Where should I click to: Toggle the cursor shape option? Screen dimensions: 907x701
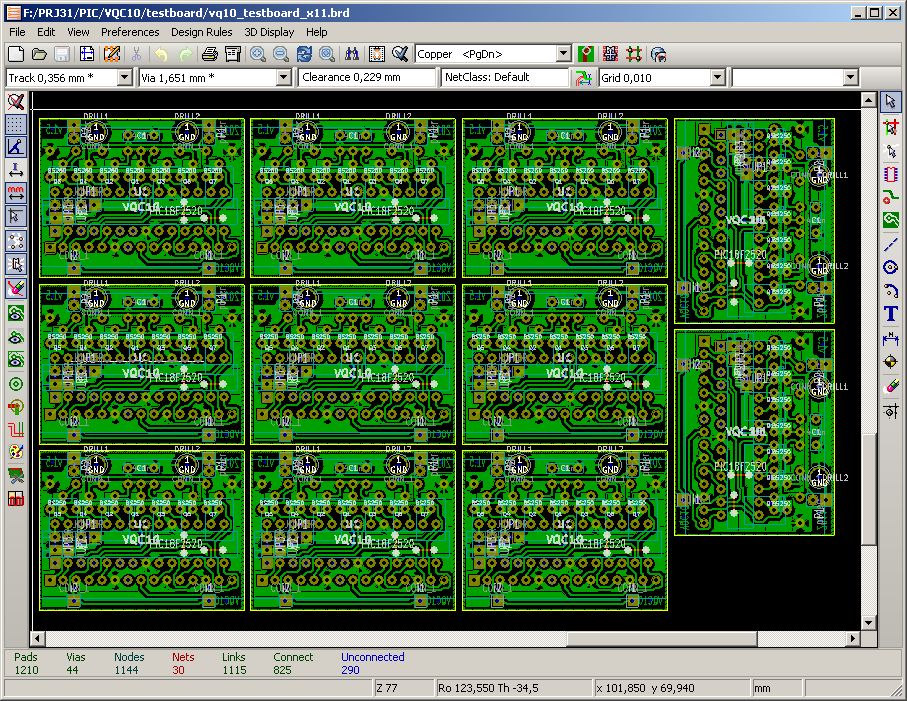(x=16, y=217)
